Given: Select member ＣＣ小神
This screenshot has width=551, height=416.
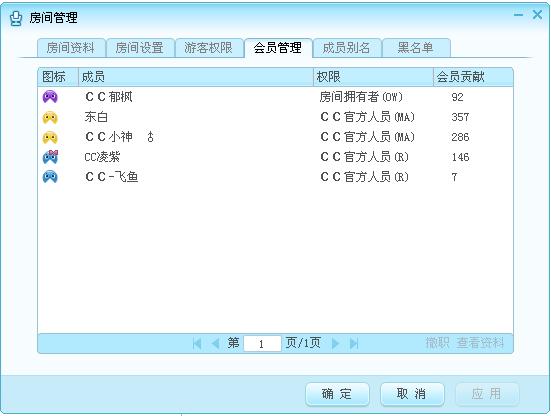Looking at the screenshot, I should [119, 137].
